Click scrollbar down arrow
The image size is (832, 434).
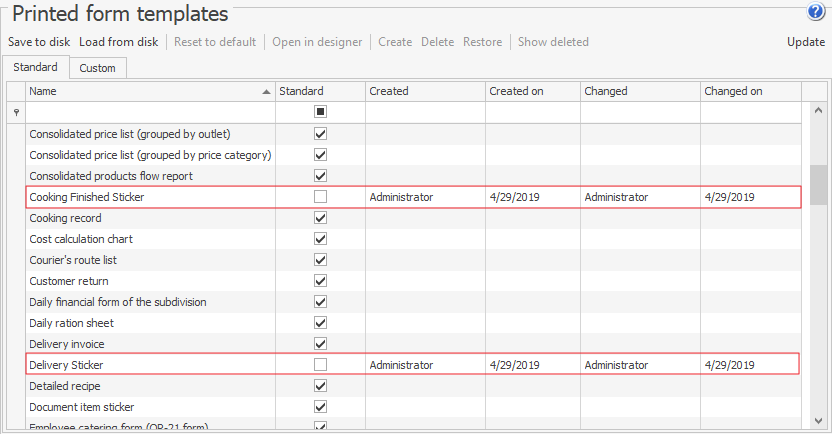(818, 421)
